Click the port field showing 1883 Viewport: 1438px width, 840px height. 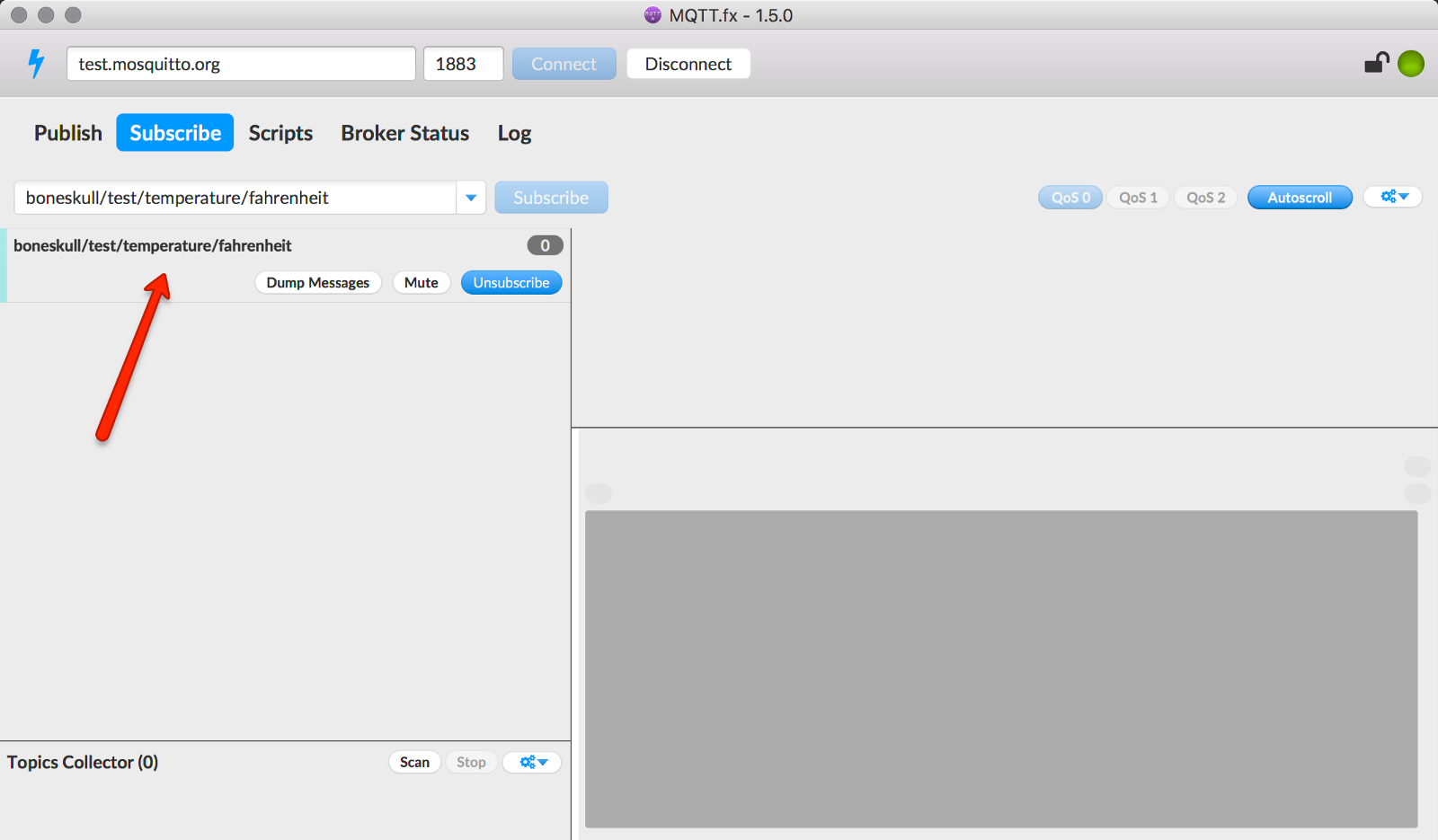pos(464,64)
